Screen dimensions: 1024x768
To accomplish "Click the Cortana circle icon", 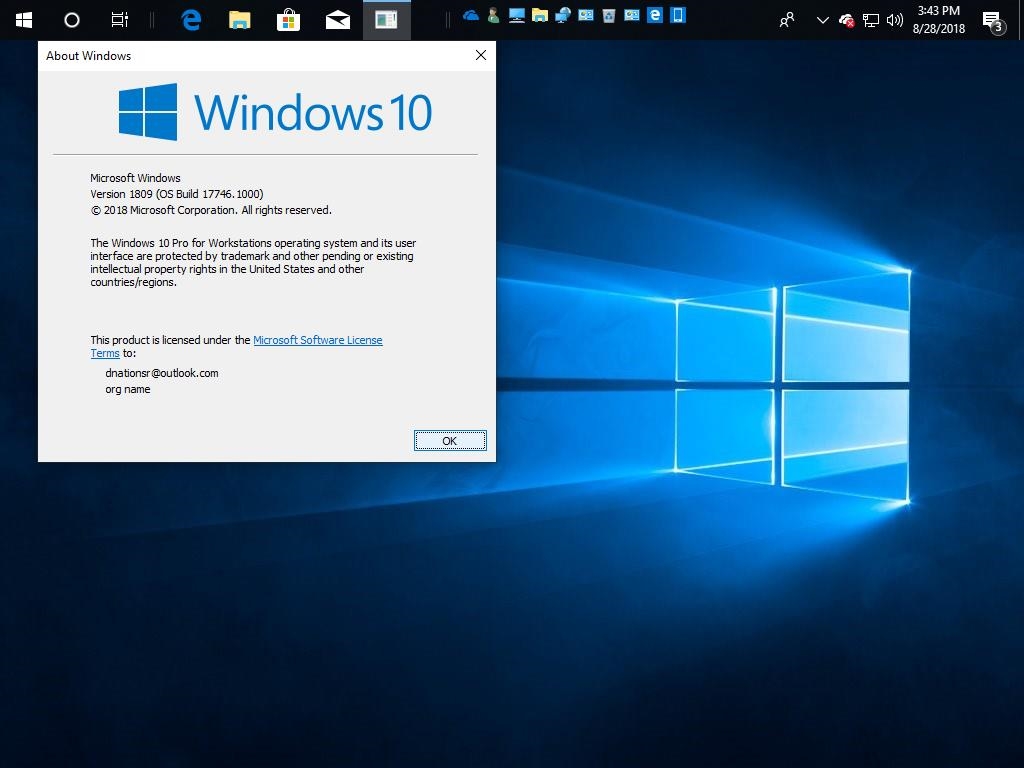I will pos(71,20).
